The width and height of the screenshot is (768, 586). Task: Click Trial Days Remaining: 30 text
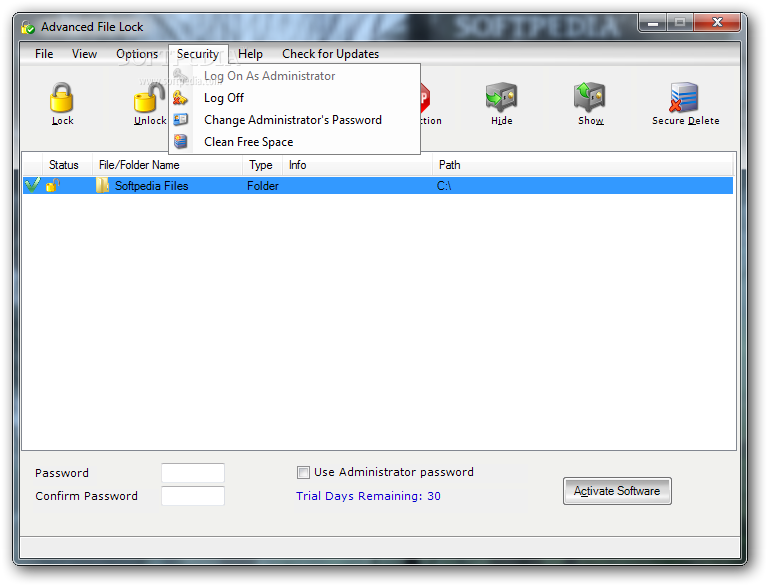[x=368, y=496]
